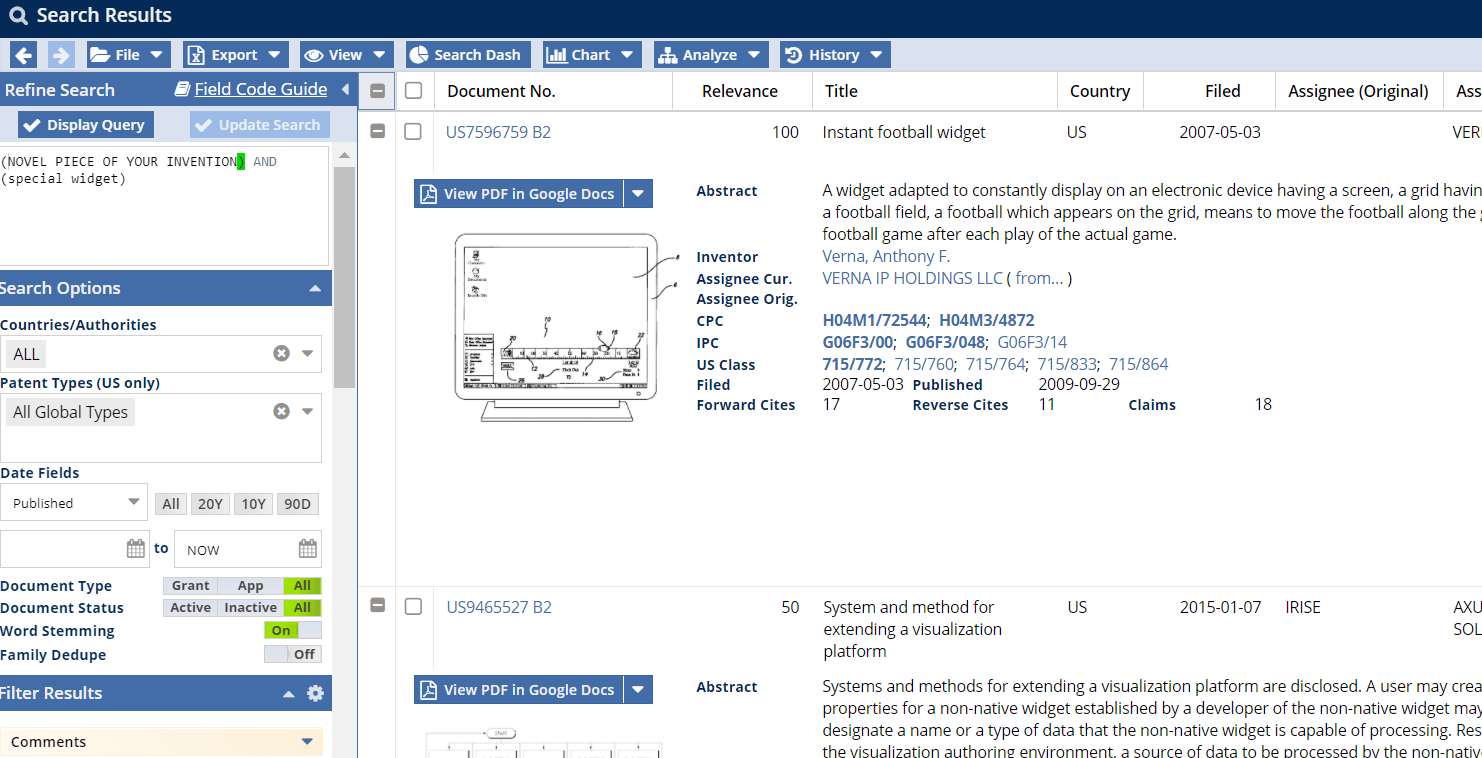Open inventor Verna, Anthony F. link
Image resolution: width=1482 pixels, height=758 pixels.
click(x=886, y=257)
